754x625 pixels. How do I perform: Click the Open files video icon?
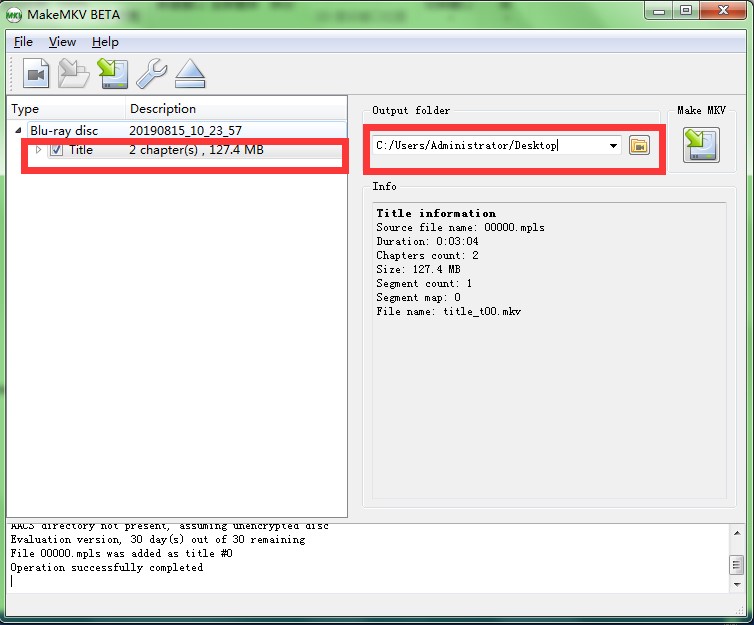point(36,74)
